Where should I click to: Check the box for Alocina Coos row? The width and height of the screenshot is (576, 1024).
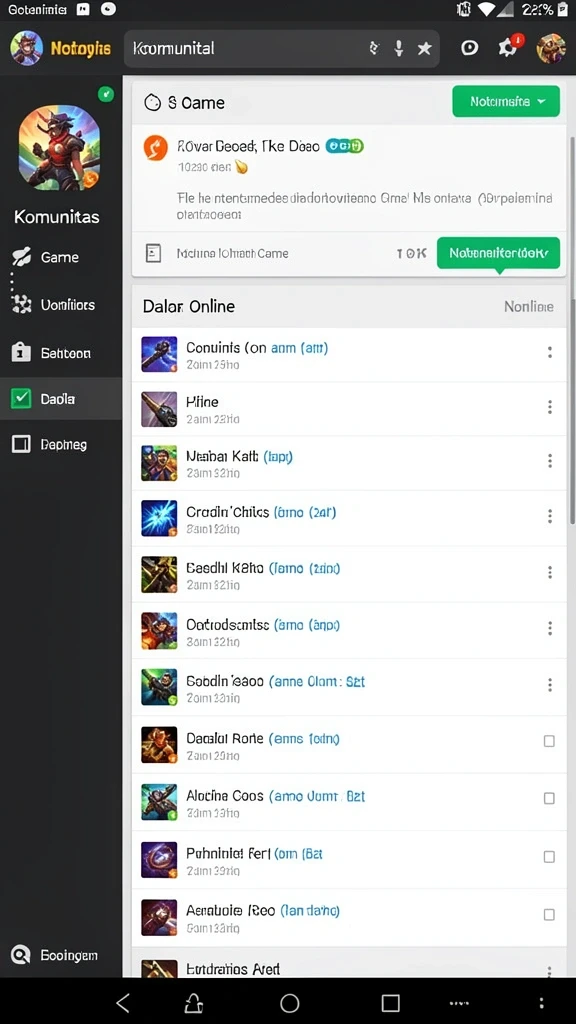pos(549,799)
